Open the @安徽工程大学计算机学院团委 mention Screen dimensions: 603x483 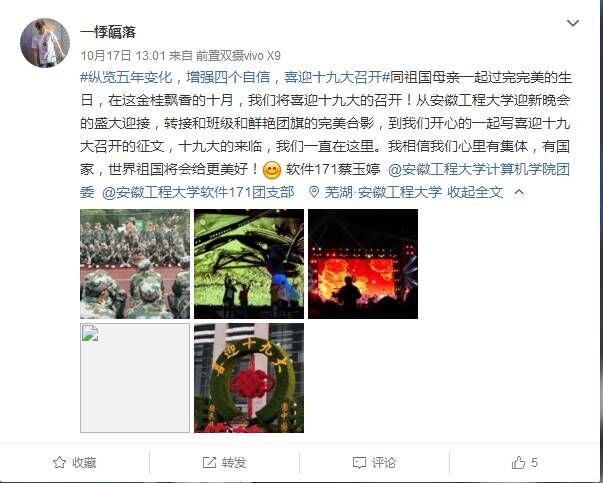tap(325, 180)
